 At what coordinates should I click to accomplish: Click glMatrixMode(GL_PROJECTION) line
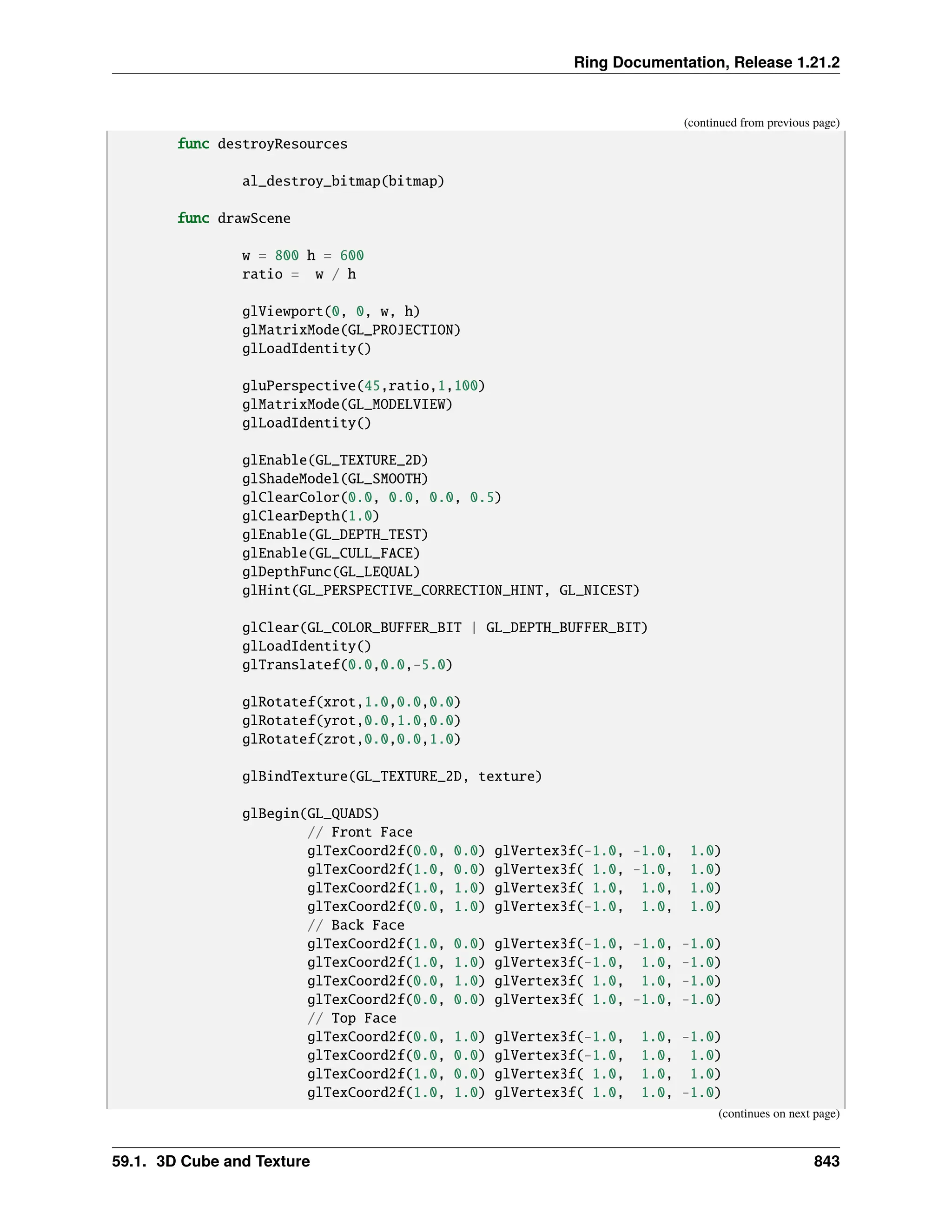[351, 330]
